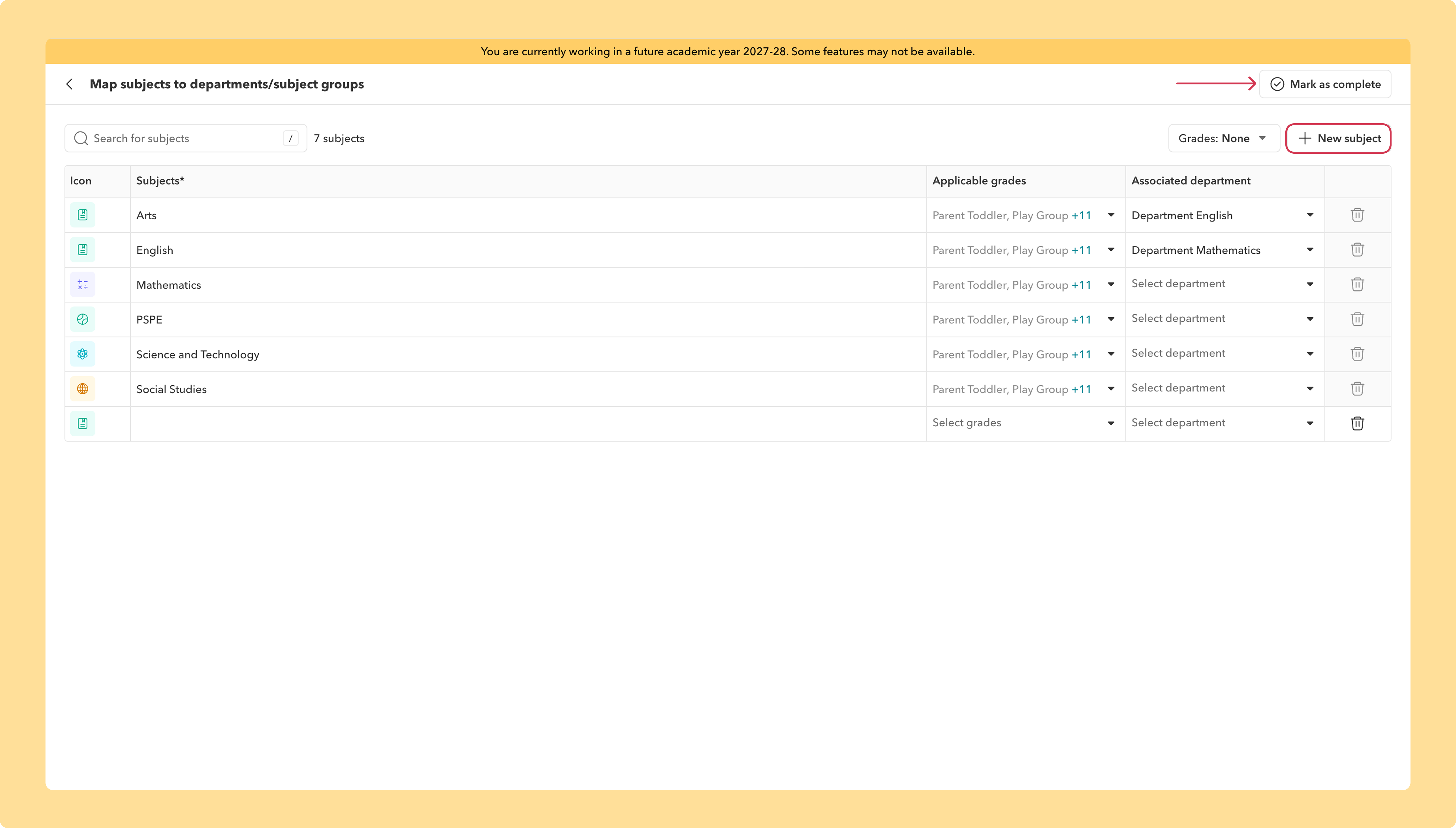Delete the Arts subject row
Image resolution: width=1456 pixels, height=828 pixels.
pyautogui.click(x=1357, y=215)
